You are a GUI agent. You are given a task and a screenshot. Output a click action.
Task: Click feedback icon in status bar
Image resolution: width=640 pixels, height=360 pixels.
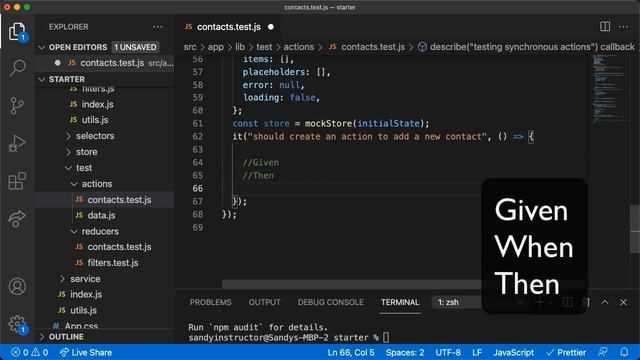pos(602,352)
